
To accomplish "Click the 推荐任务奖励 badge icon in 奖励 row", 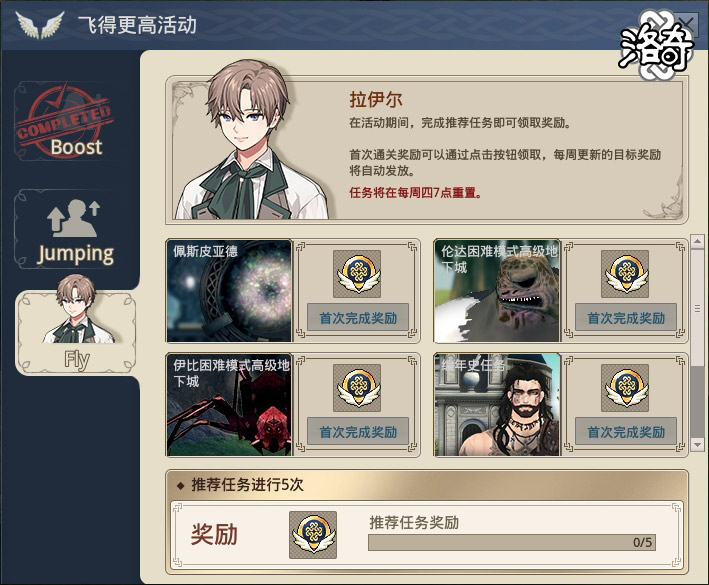I will point(313,535).
